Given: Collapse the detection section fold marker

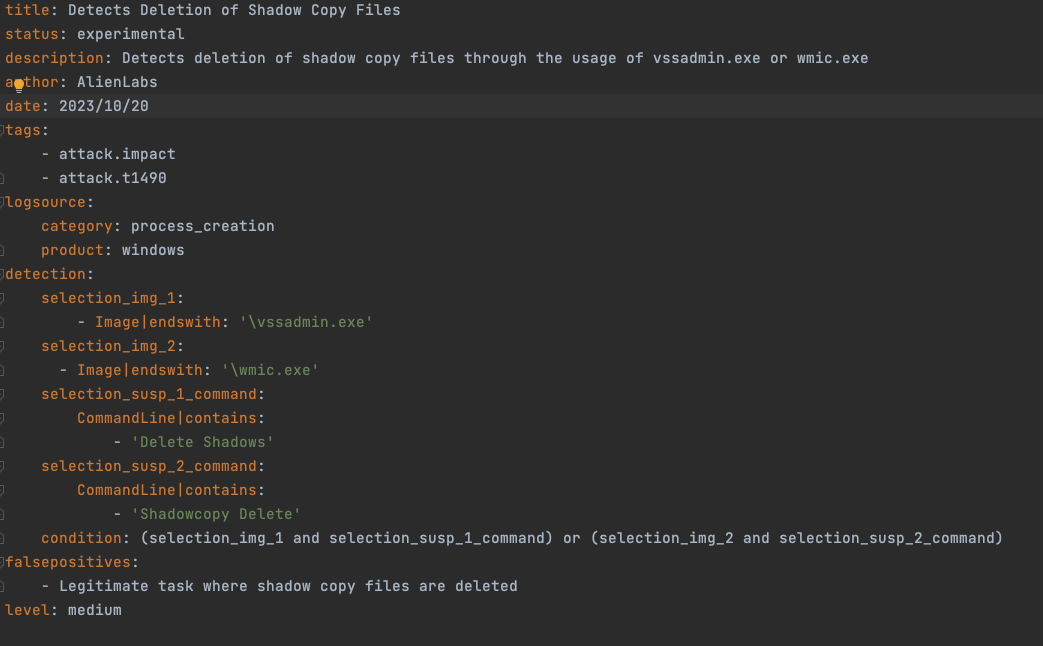Looking at the screenshot, I should pos(3,274).
